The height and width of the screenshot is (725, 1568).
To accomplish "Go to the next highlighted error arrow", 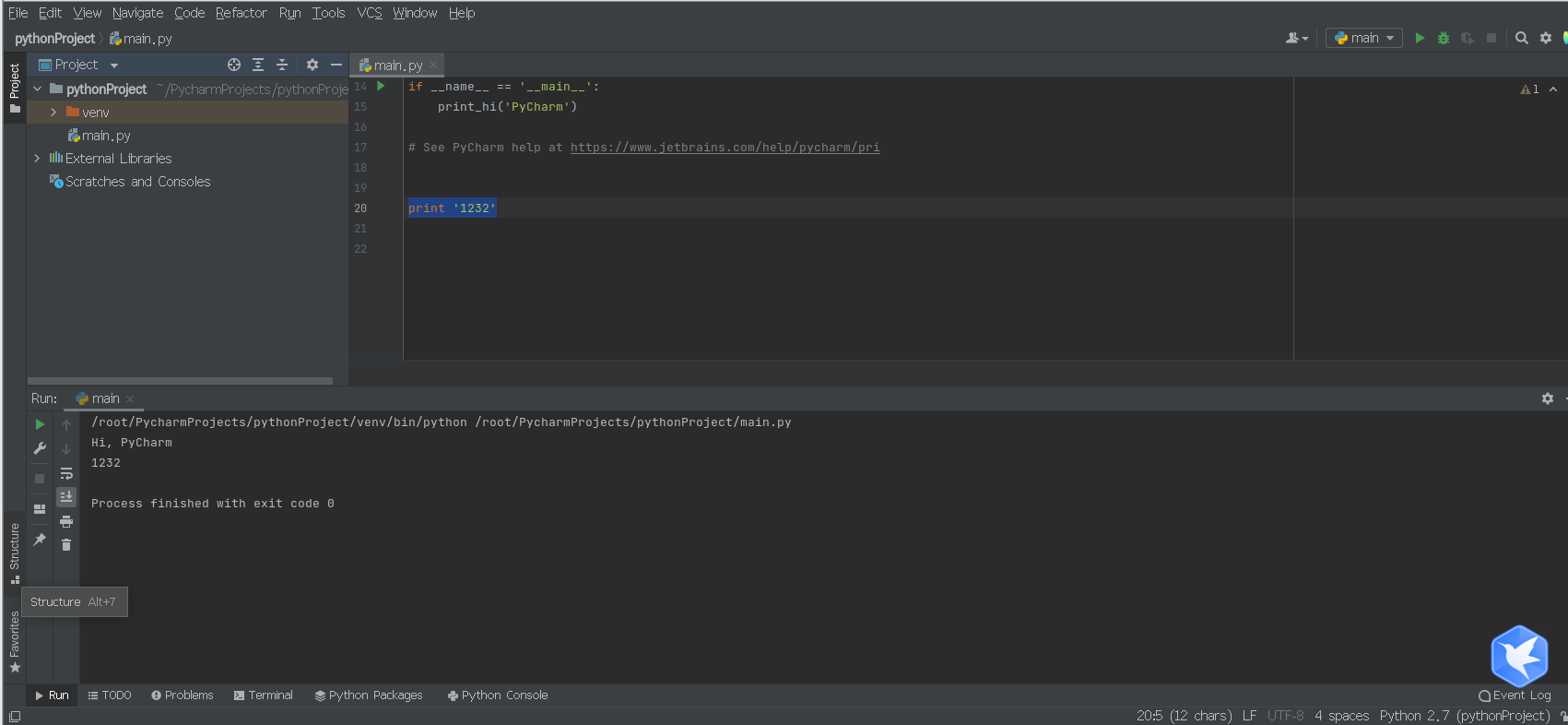I will pos(1553,89).
